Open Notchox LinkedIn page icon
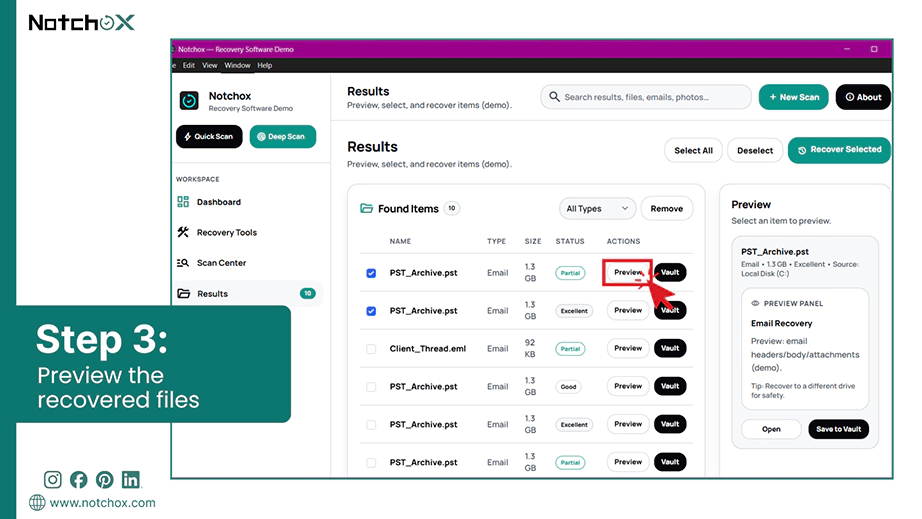 (131, 480)
